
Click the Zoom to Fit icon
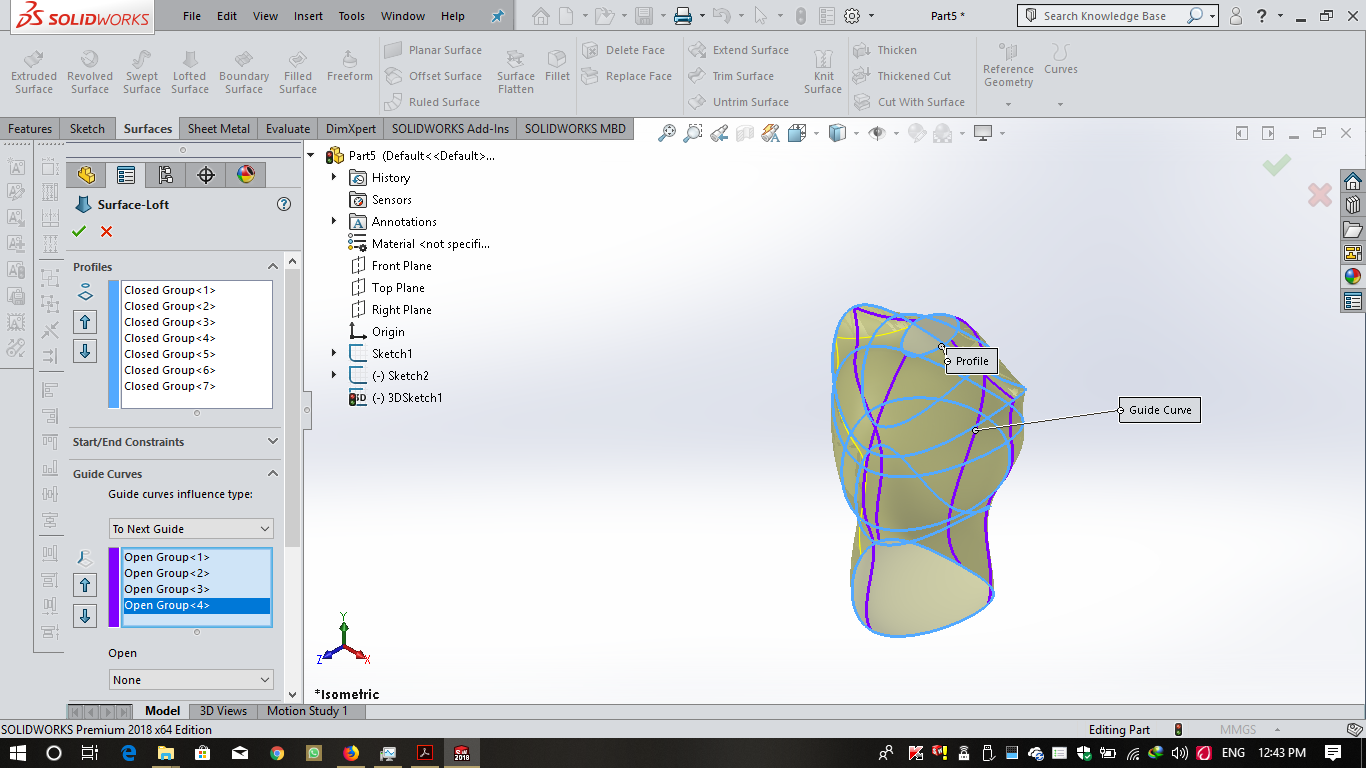(666, 133)
